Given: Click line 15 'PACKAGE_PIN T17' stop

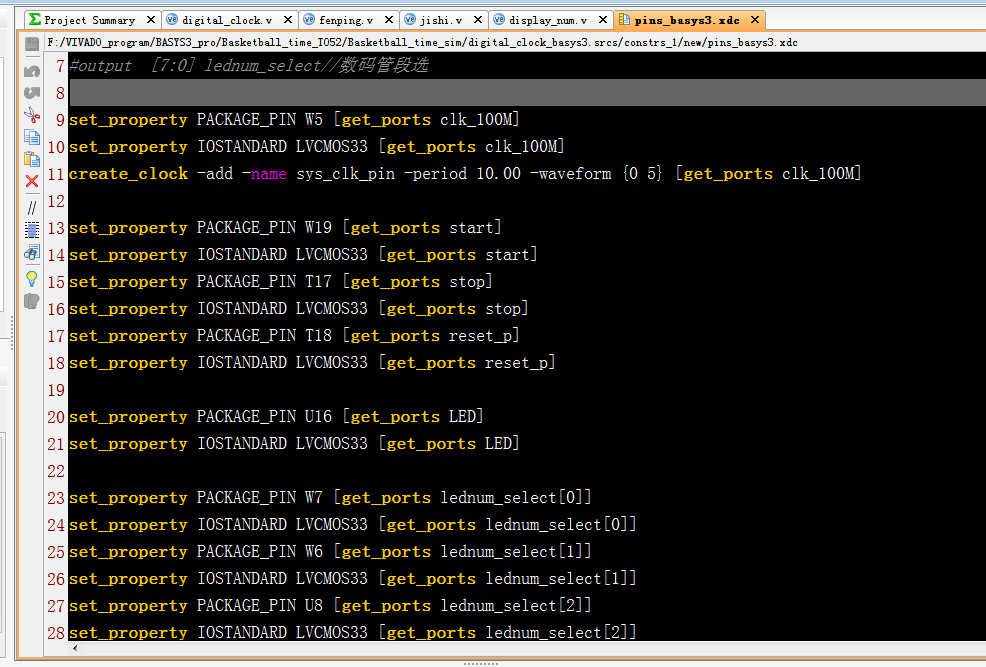Looking at the screenshot, I should coord(281,282).
